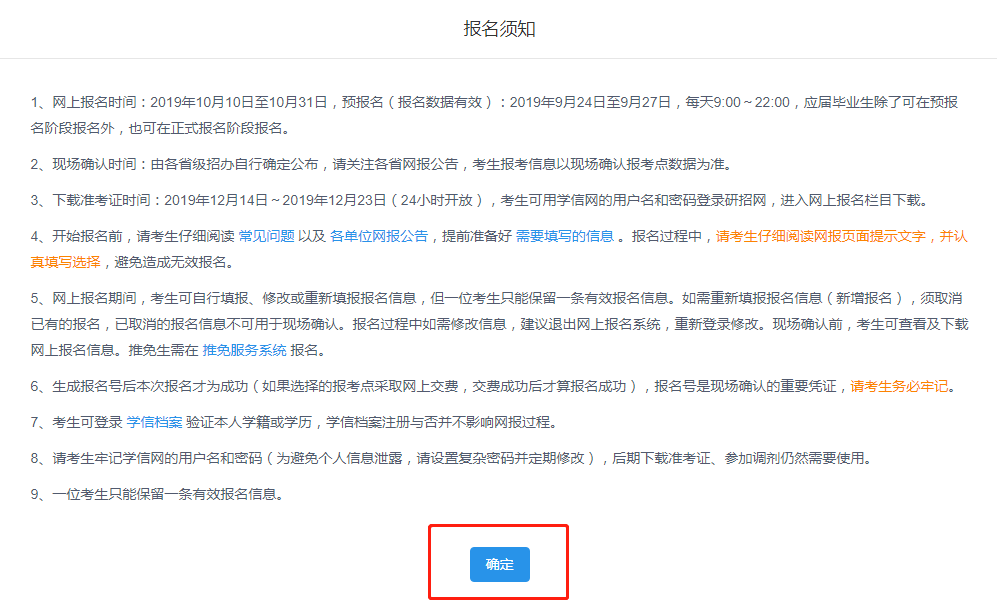997x601 pixels.
Task: Click item 3 text 下载准考证时间
Action: [x=101, y=200]
